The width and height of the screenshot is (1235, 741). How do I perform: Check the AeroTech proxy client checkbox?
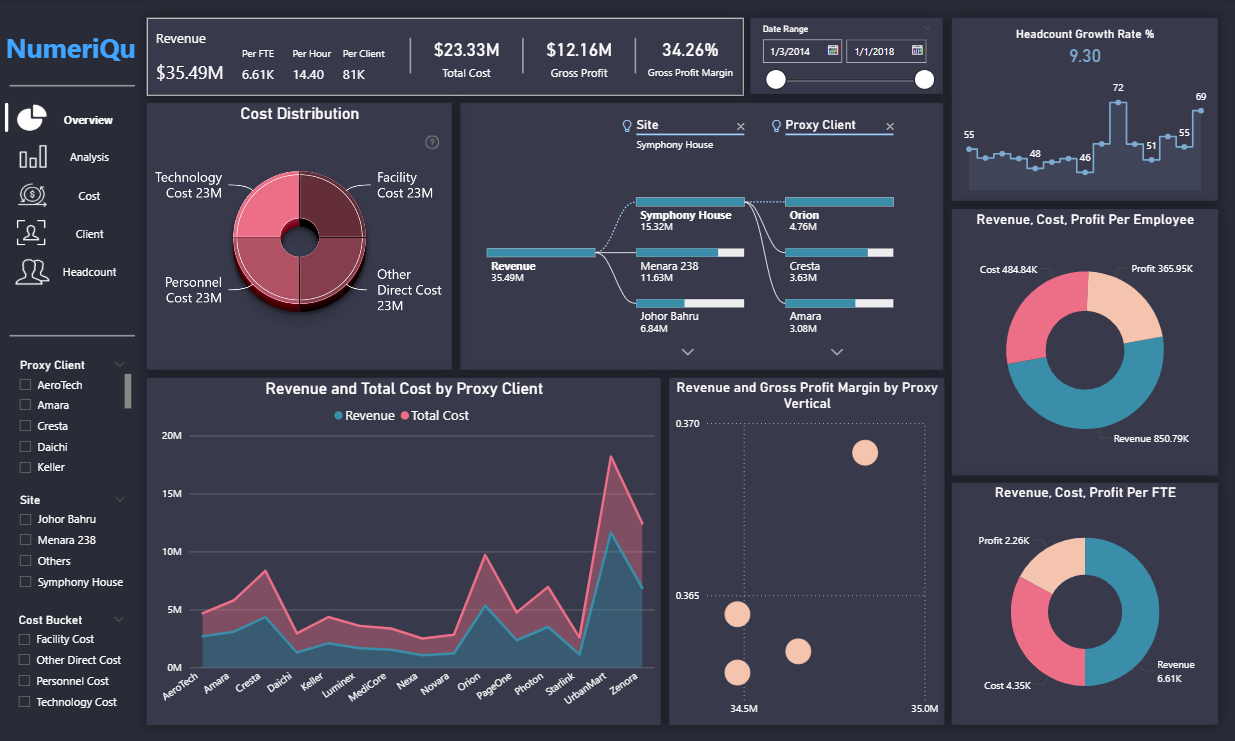coord(25,385)
